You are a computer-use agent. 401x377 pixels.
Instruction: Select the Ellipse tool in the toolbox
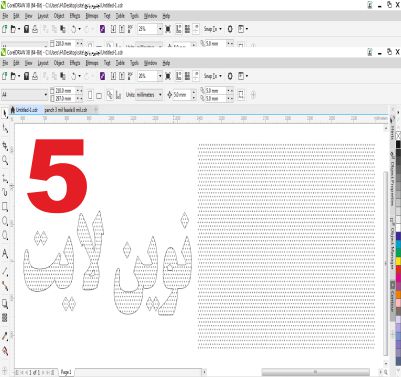point(5,221)
